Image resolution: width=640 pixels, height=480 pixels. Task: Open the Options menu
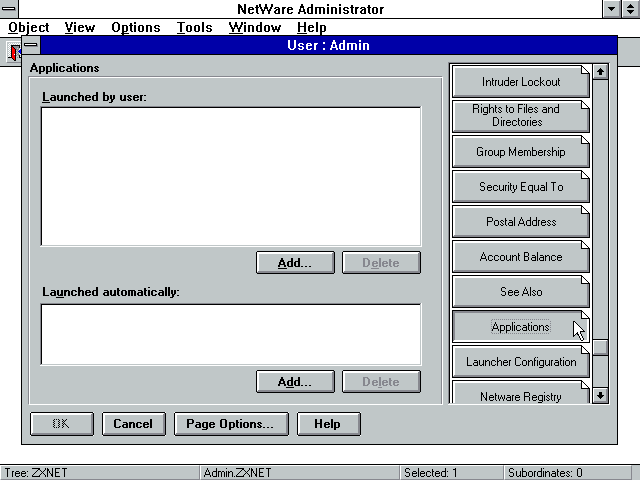(136, 27)
